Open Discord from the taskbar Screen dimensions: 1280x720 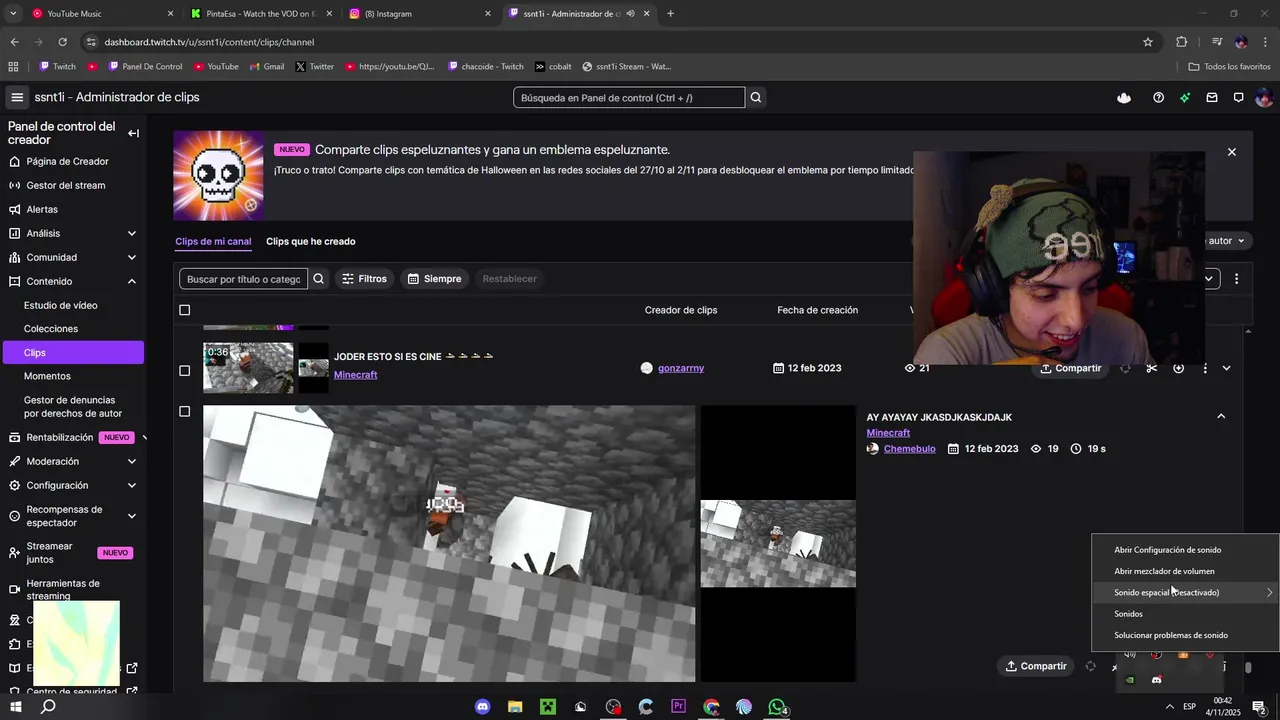(483, 707)
